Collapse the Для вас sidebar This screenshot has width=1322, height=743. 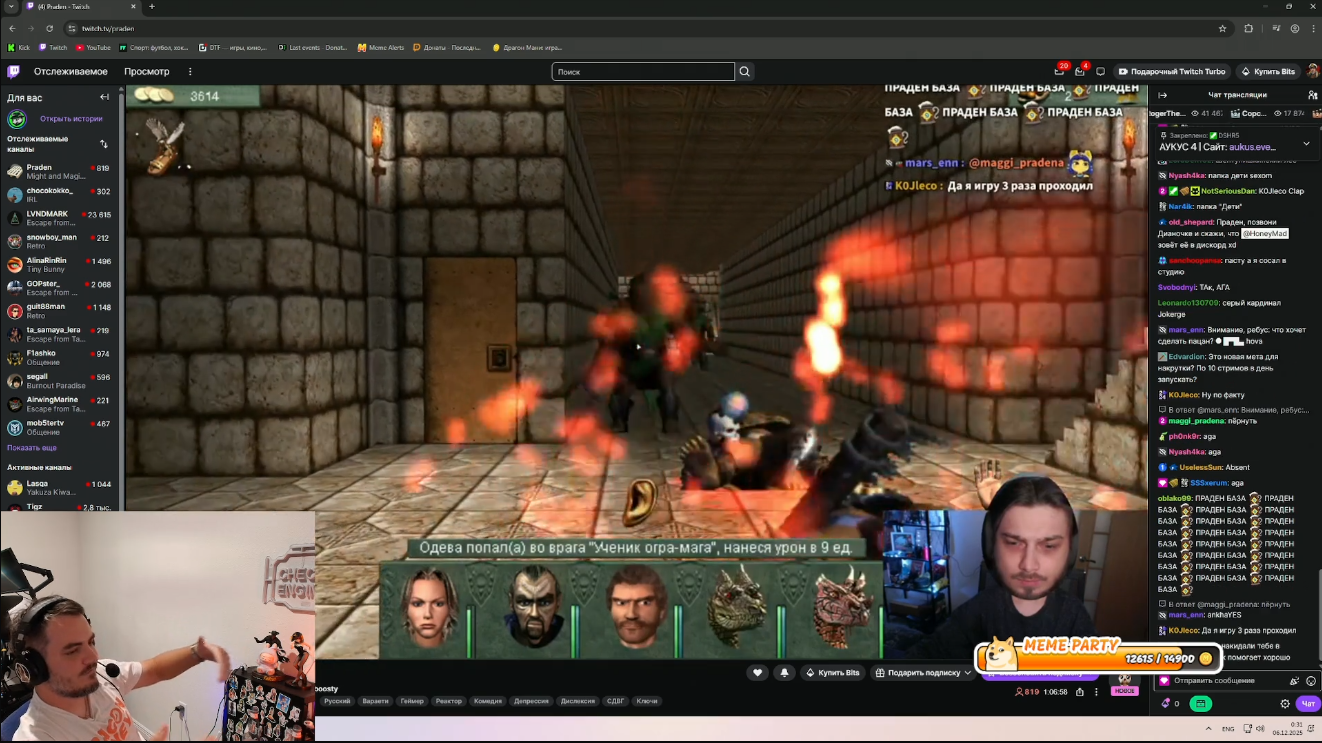coord(104,97)
